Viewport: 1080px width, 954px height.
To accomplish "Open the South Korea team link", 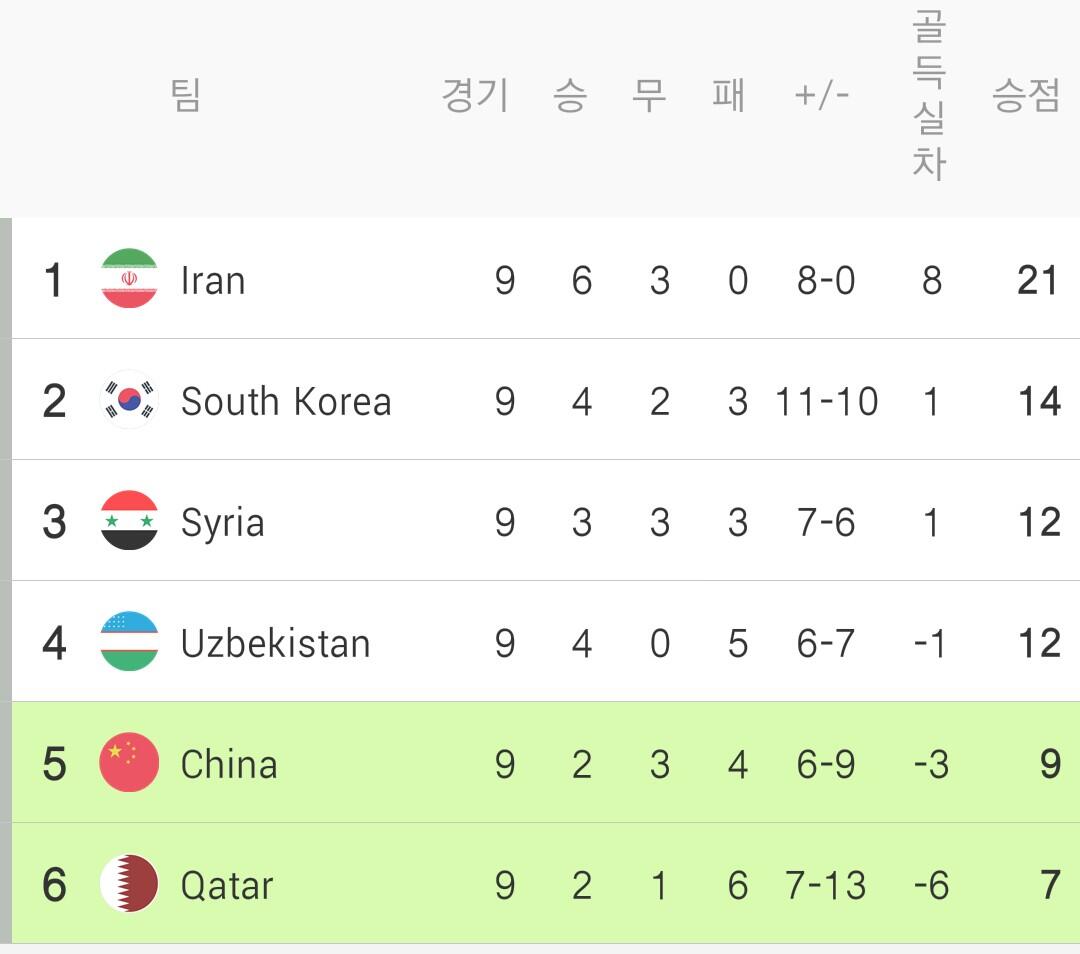I will [x=285, y=402].
